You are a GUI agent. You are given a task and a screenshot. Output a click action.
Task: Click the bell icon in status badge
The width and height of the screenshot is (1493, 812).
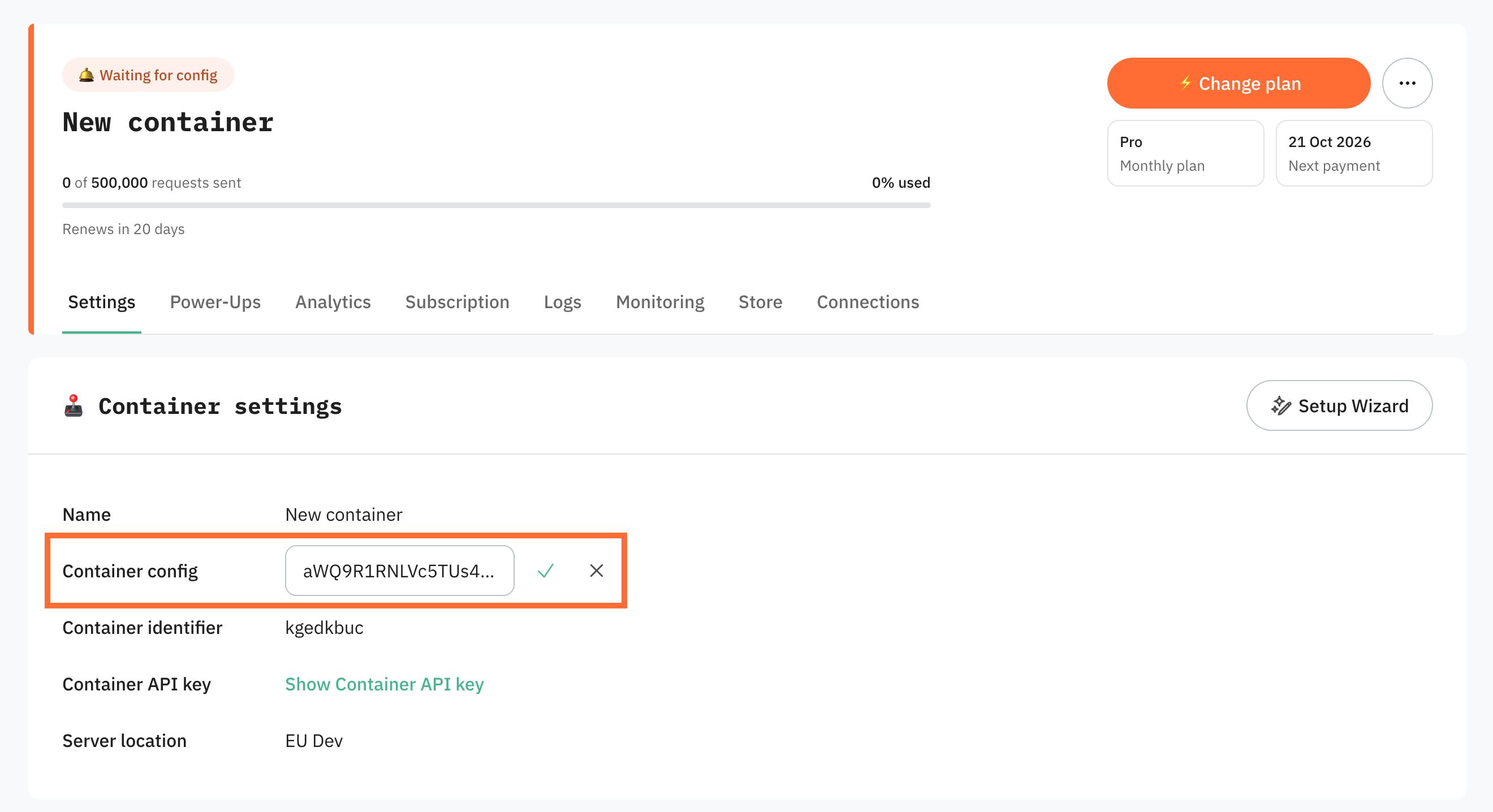click(x=87, y=75)
